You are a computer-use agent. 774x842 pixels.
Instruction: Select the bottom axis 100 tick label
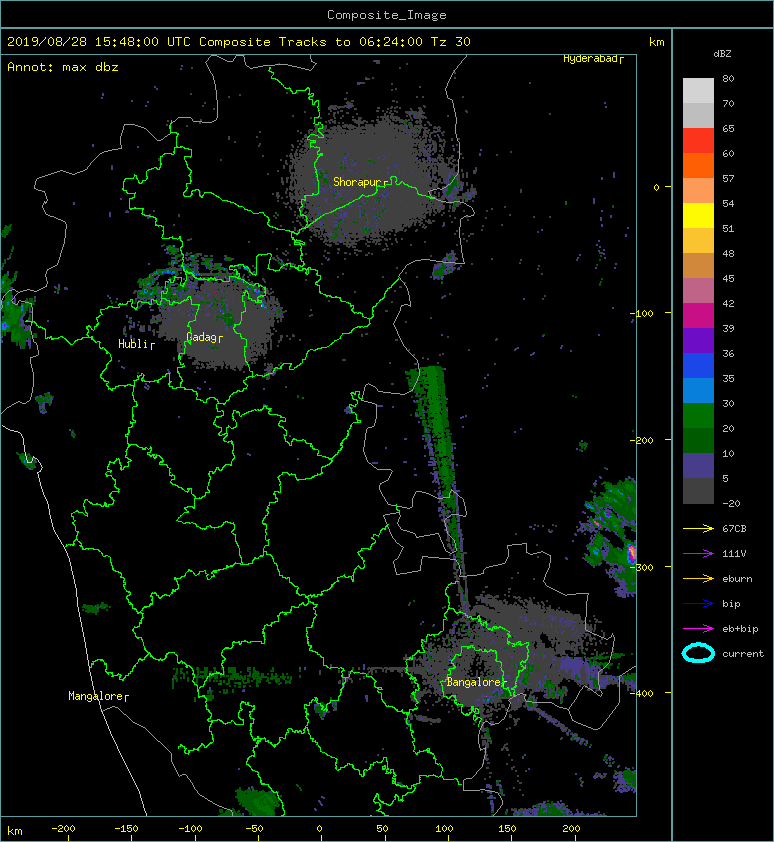click(444, 829)
